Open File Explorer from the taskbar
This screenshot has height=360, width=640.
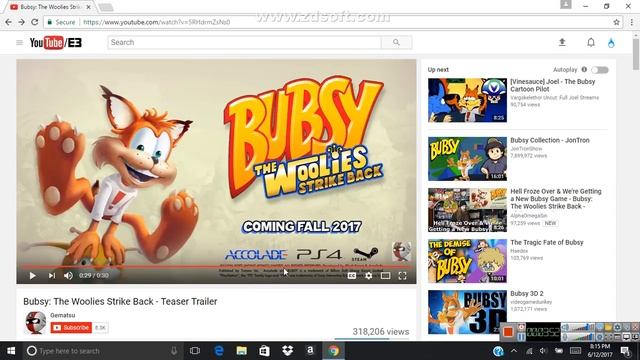tap(242, 351)
